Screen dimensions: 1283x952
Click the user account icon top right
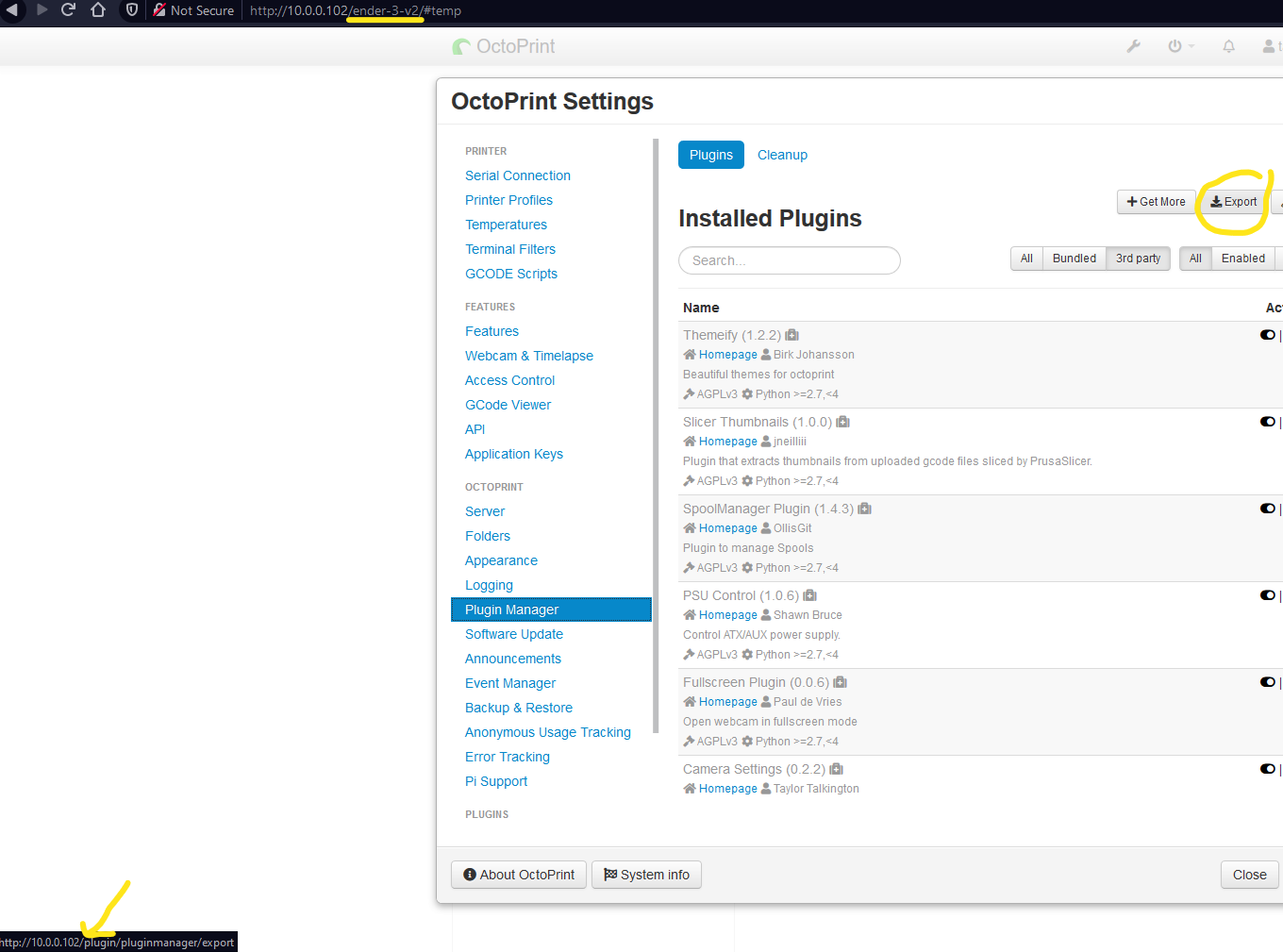coord(1269,45)
